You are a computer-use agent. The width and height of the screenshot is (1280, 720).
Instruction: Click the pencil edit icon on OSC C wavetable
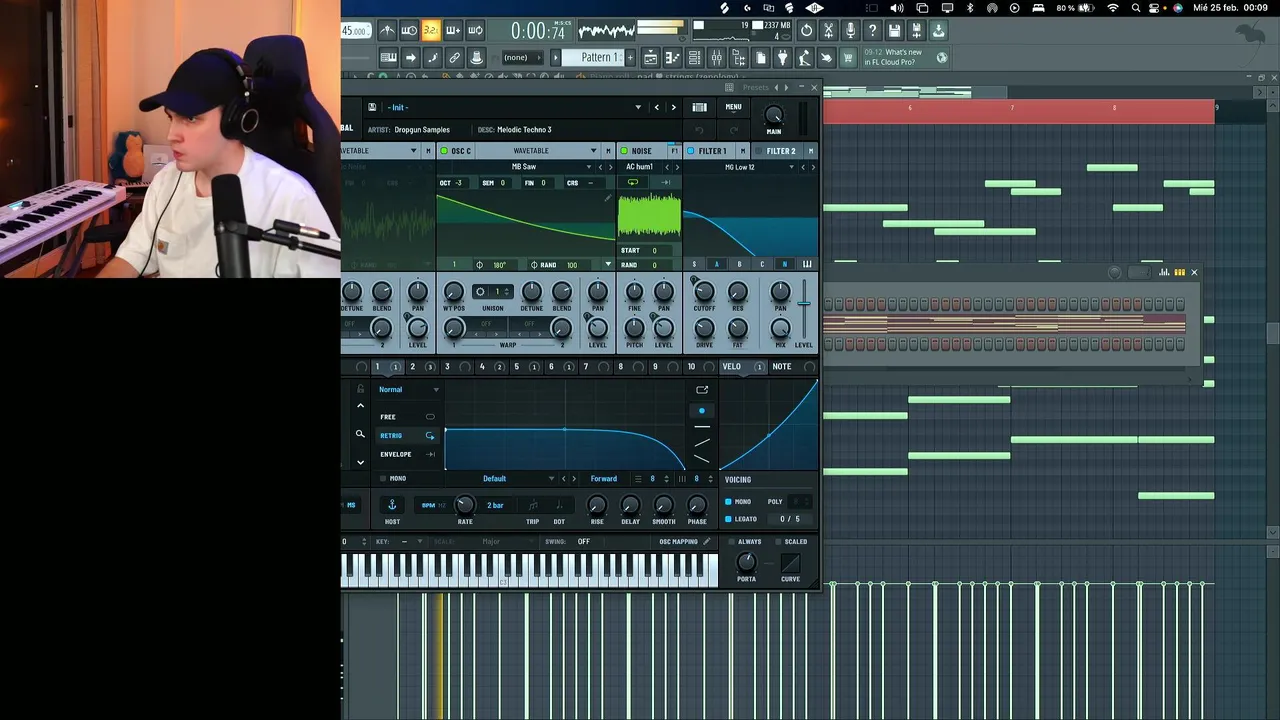(607, 198)
